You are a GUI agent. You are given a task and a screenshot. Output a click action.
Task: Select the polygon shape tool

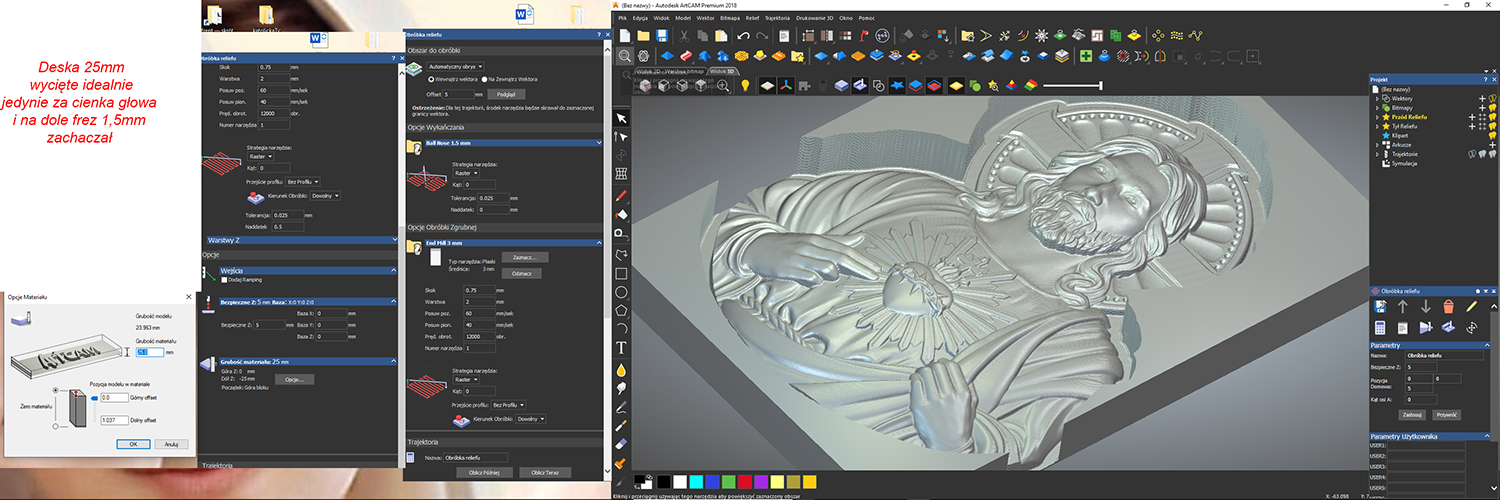[x=621, y=310]
